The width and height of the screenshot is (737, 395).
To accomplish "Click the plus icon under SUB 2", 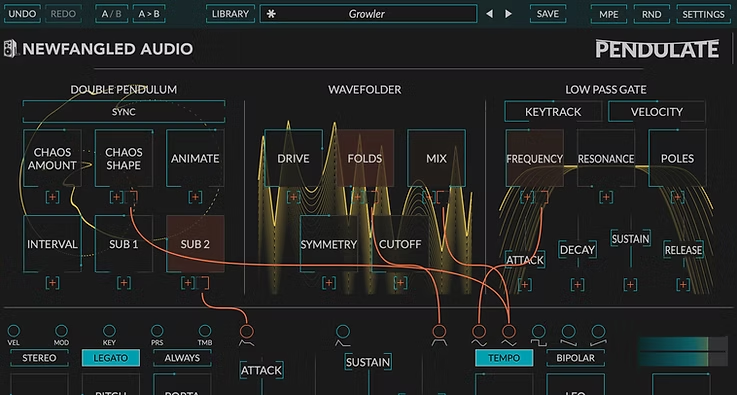I will [188, 283].
